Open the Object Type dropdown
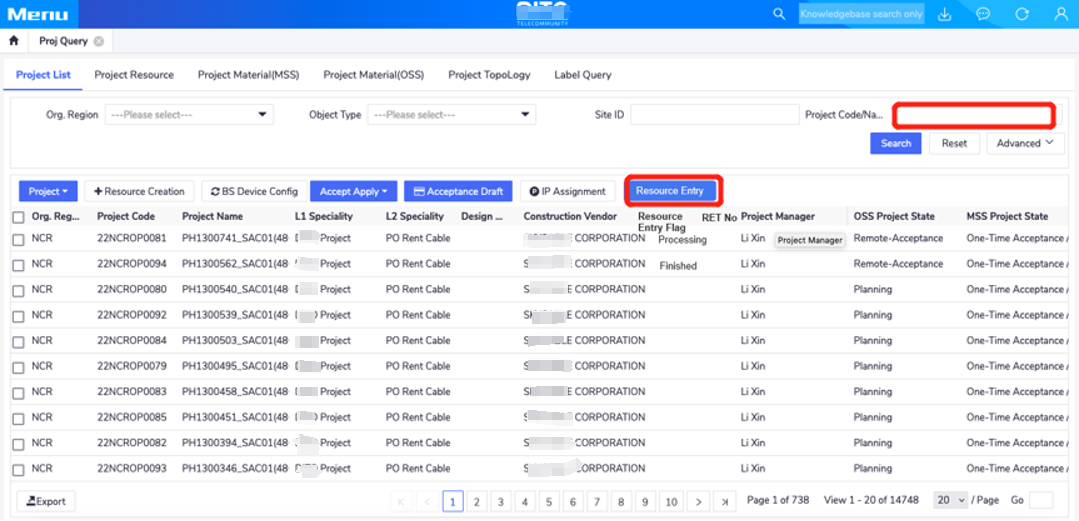The image size is (1079, 521). tap(451, 115)
